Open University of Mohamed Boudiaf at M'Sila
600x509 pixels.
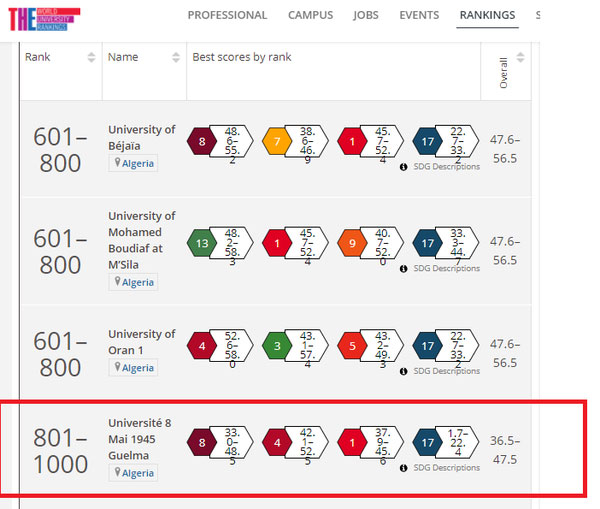tap(142, 240)
